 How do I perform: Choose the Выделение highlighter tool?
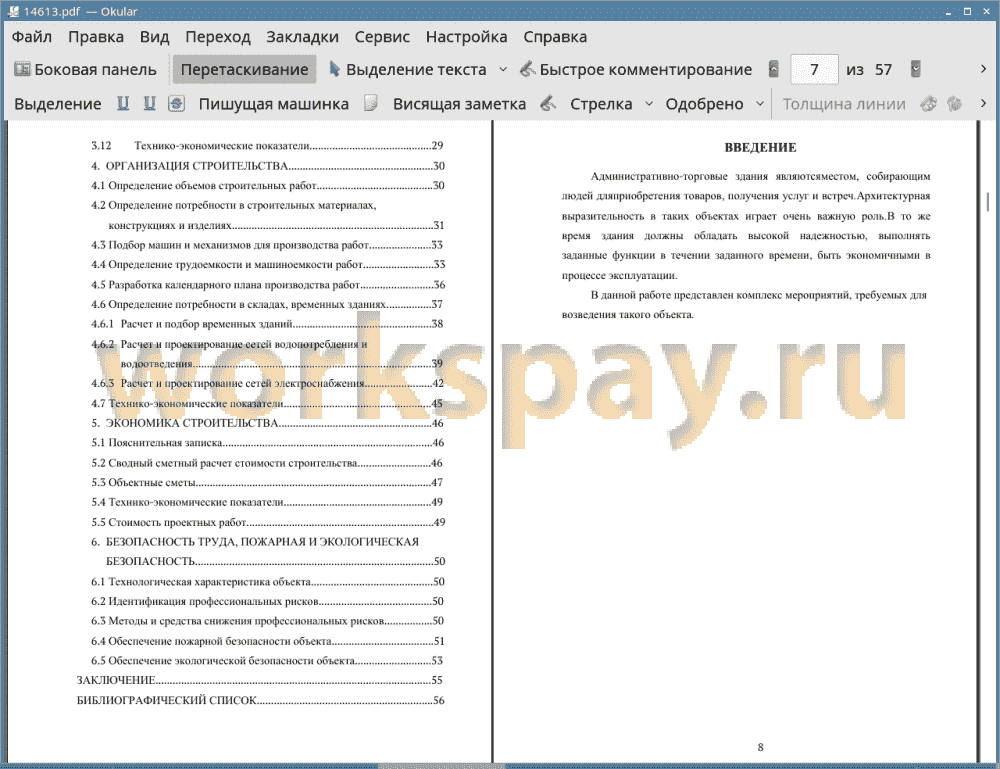pyautogui.click(x=57, y=104)
